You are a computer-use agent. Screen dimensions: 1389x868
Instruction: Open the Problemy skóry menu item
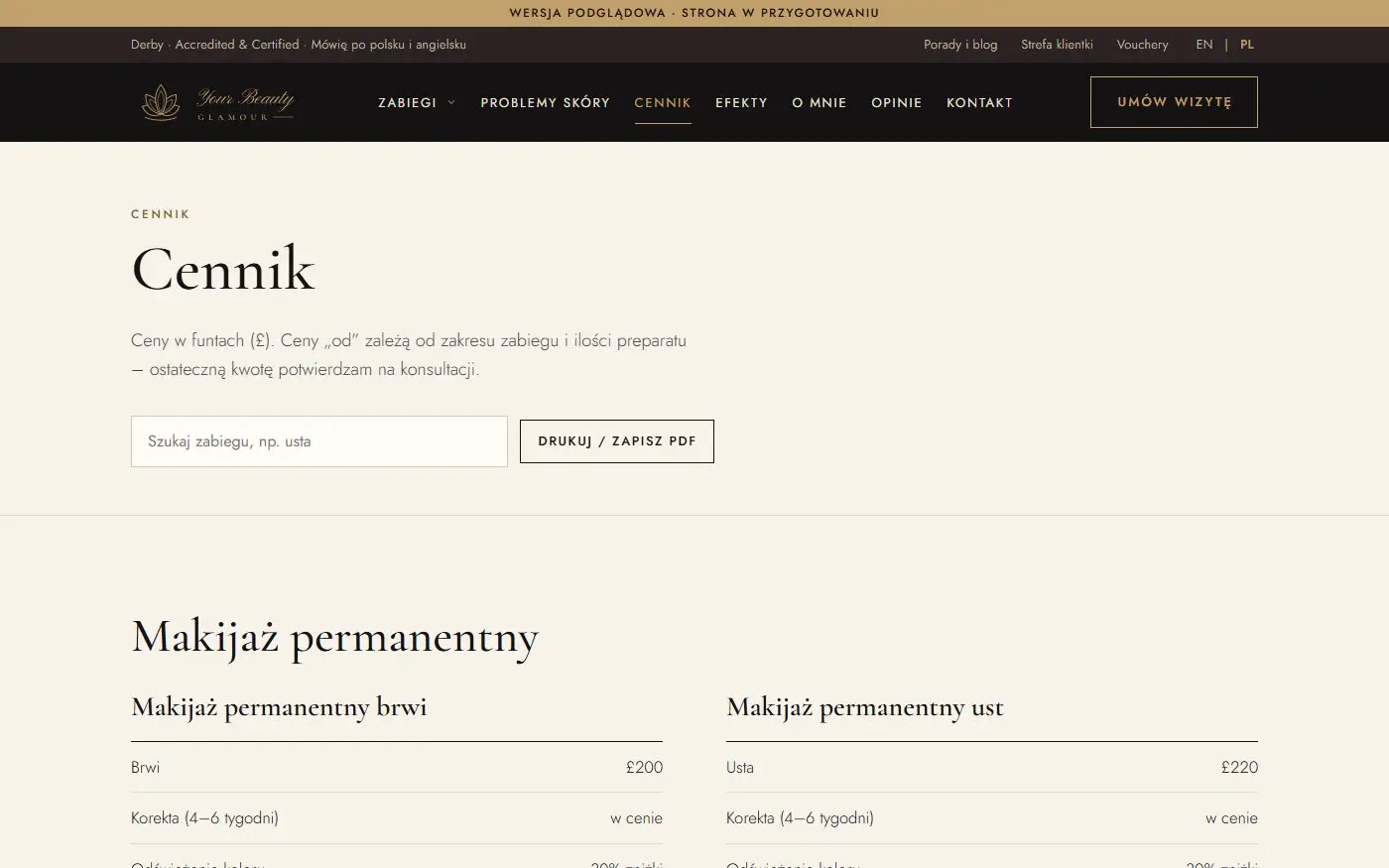[546, 102]
